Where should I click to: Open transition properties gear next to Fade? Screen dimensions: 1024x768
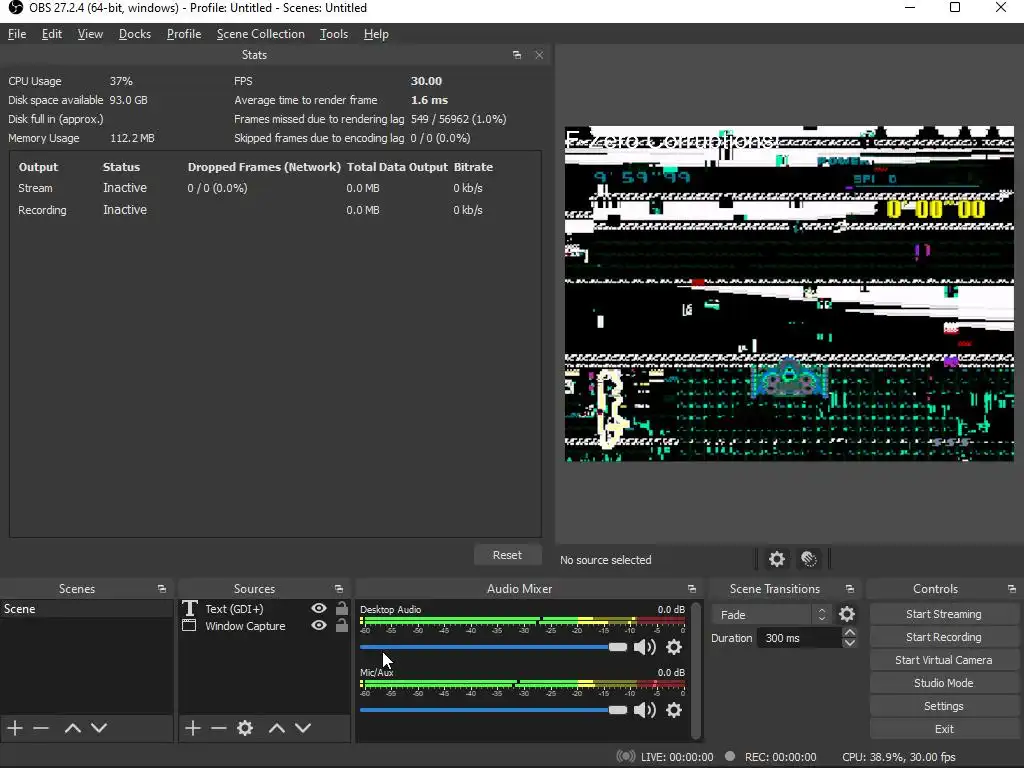tap(846, 615)
